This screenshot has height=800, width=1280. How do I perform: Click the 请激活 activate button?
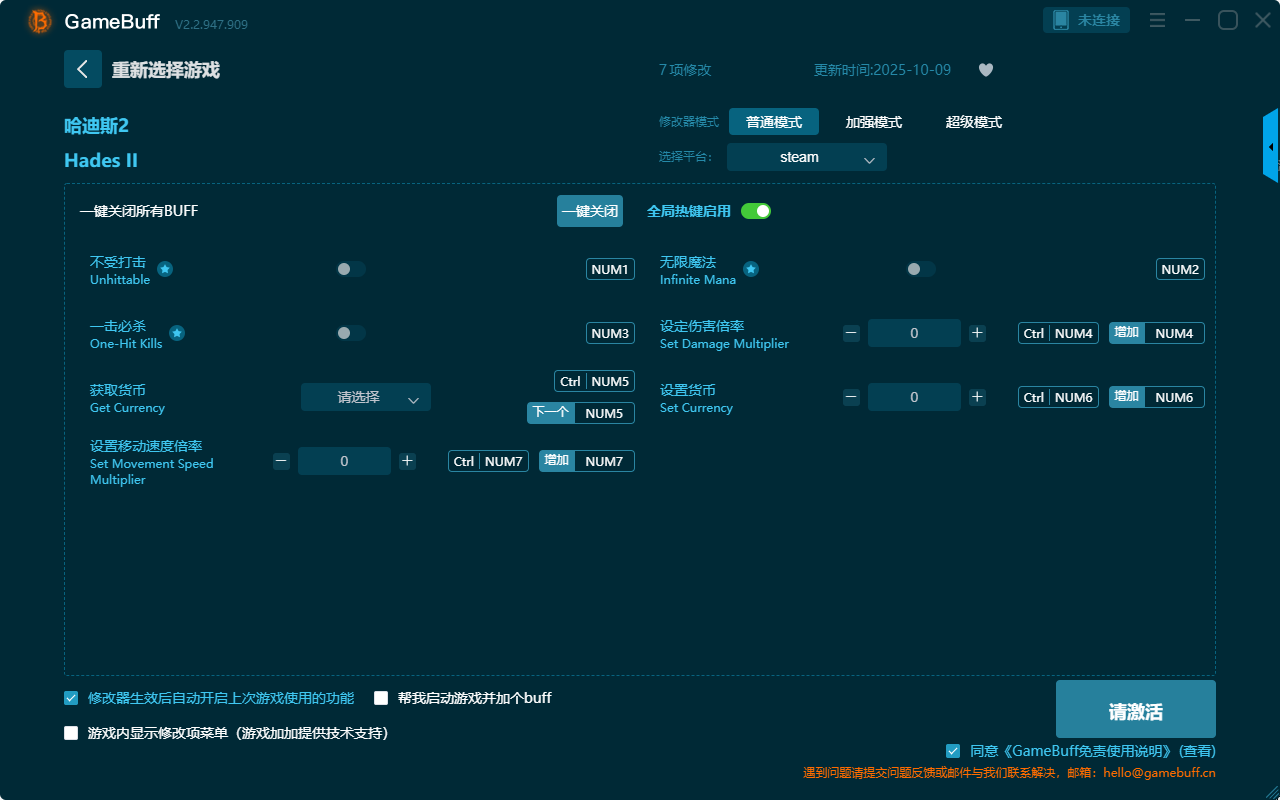1135,711
